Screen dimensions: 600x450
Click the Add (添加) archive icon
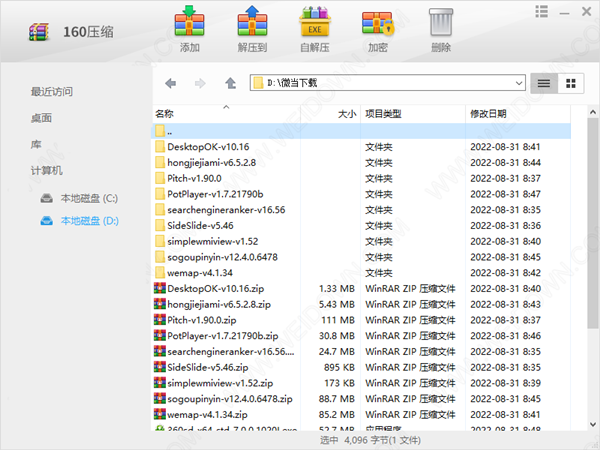click(x=189, y=22)
